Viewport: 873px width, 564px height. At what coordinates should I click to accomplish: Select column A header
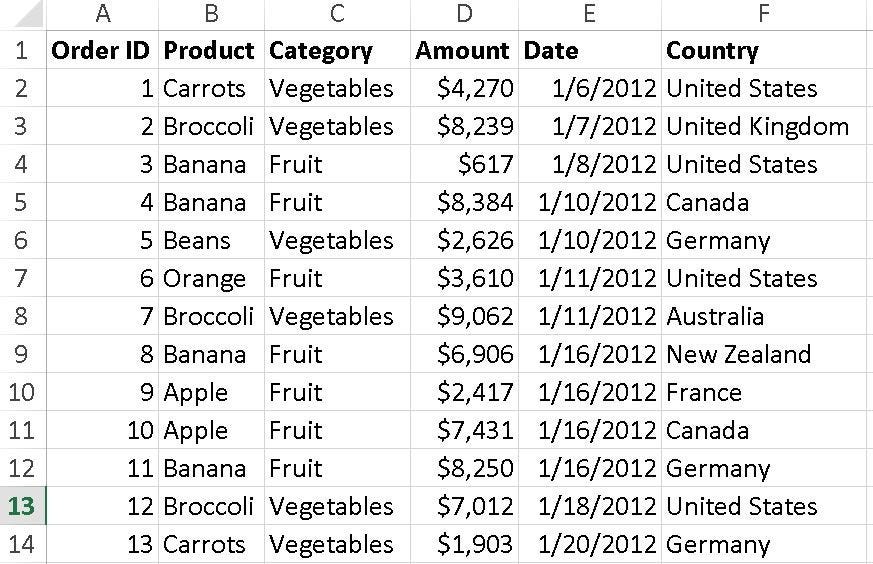[102, 14]
